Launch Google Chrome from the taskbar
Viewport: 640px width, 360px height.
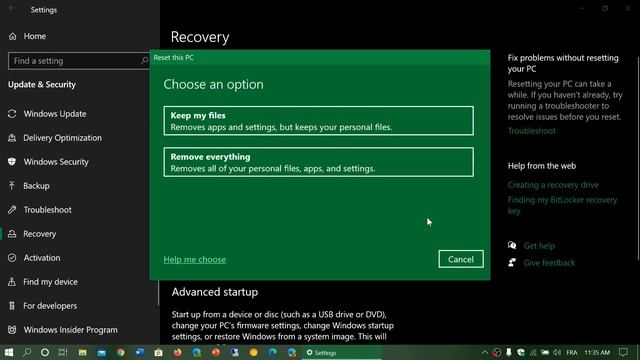[x=121, y=352]
